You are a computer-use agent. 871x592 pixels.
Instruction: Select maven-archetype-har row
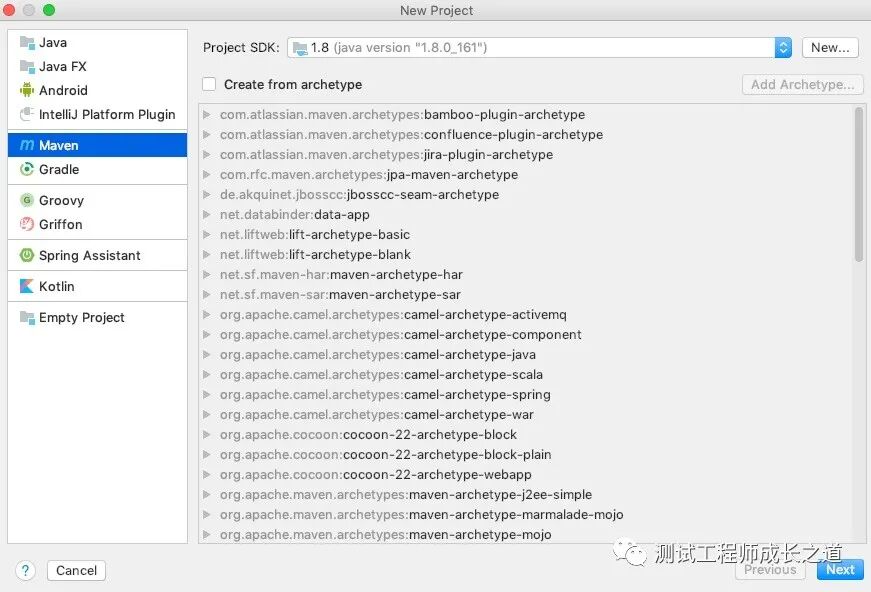(527, 274)
